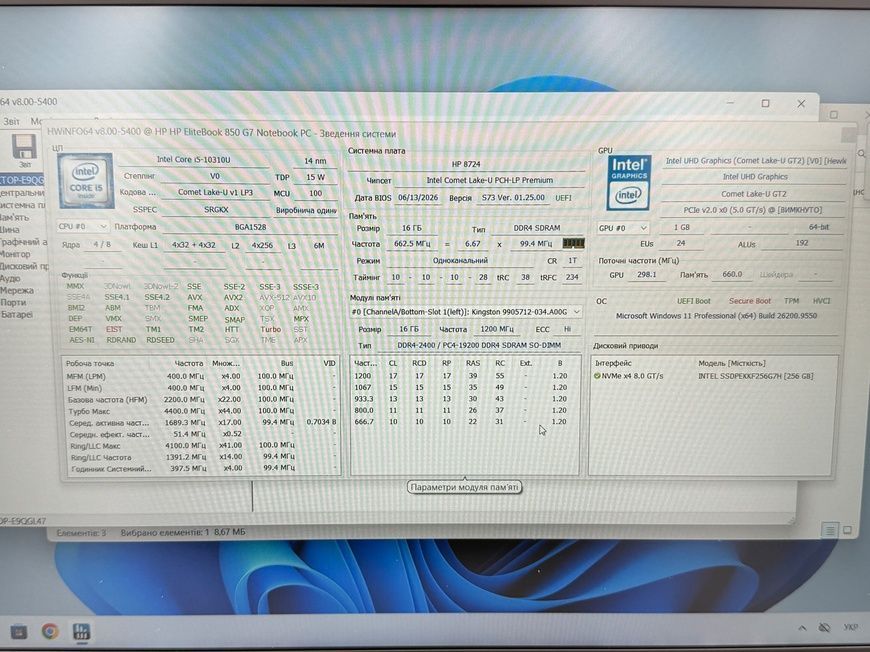Click the EIST feature flag

114,329
